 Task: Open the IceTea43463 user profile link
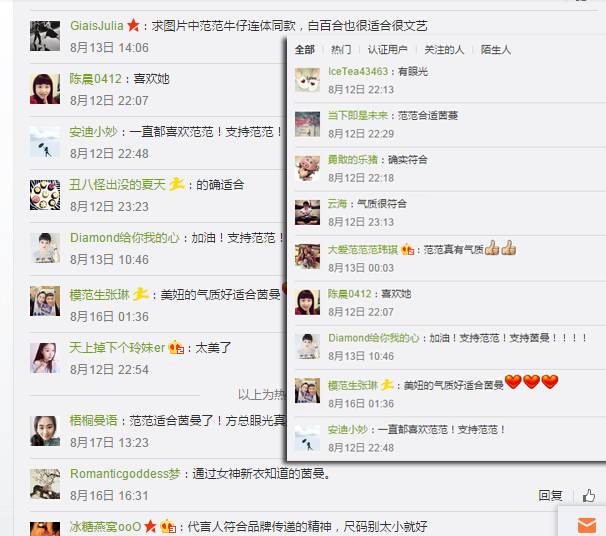coord(358,71)
